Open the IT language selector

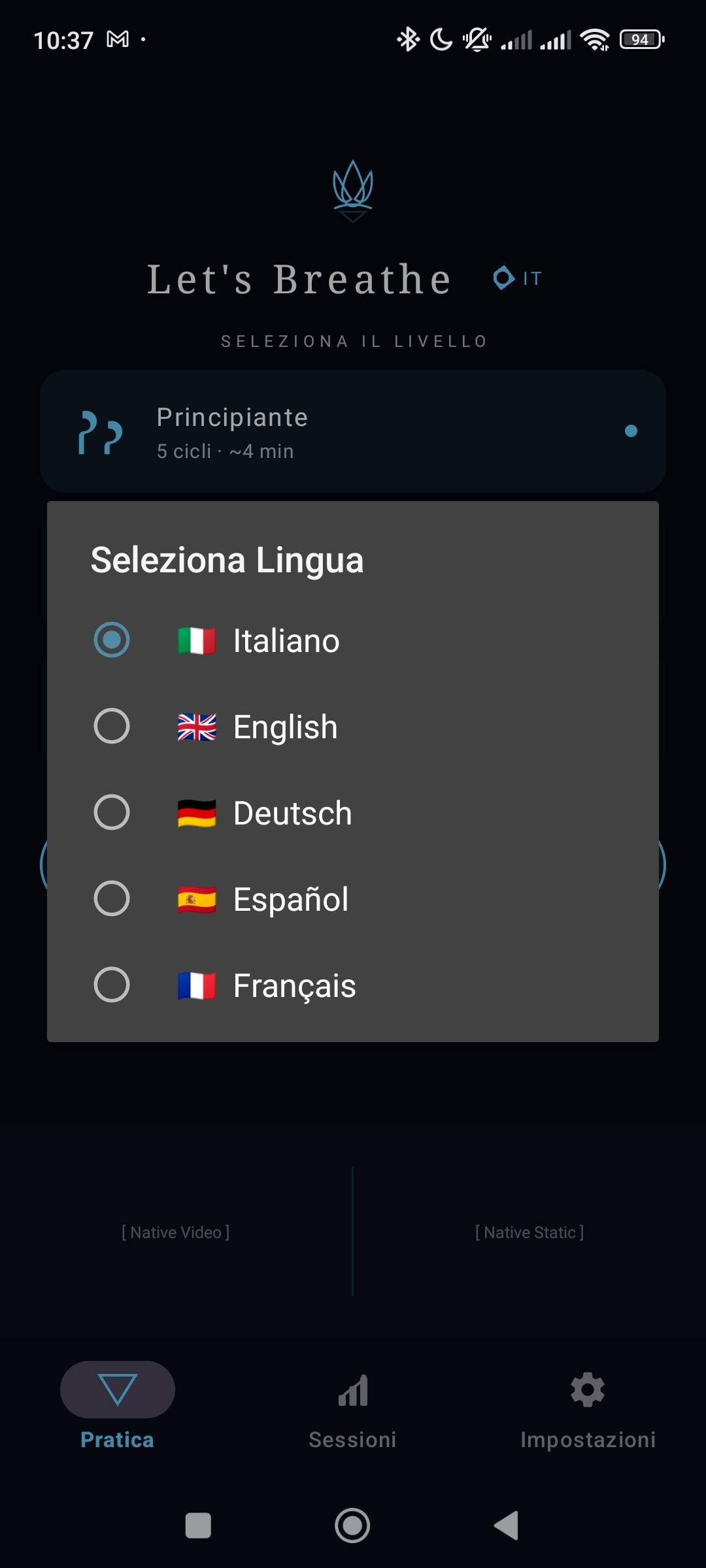pos(517,278)
